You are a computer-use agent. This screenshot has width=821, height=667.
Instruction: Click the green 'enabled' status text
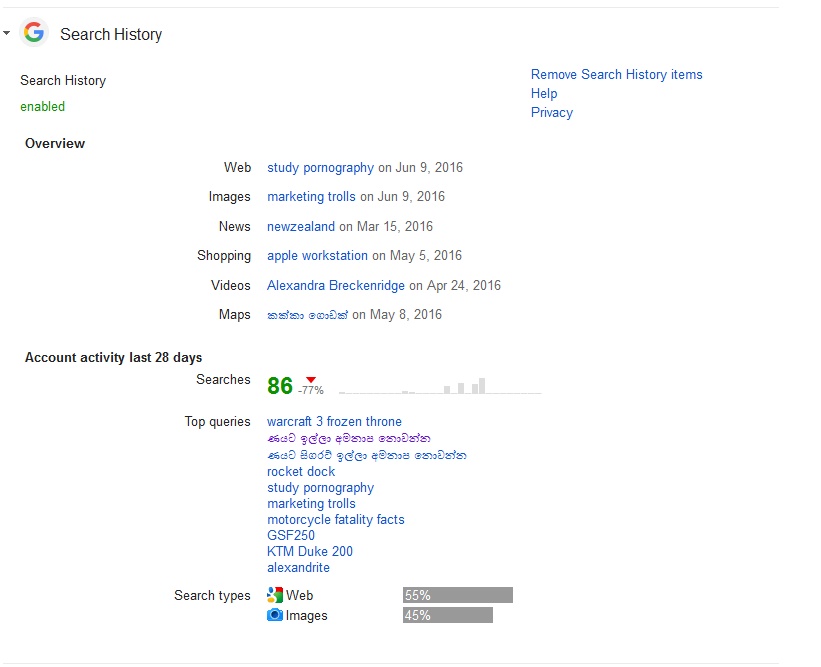tap(42, 106)
